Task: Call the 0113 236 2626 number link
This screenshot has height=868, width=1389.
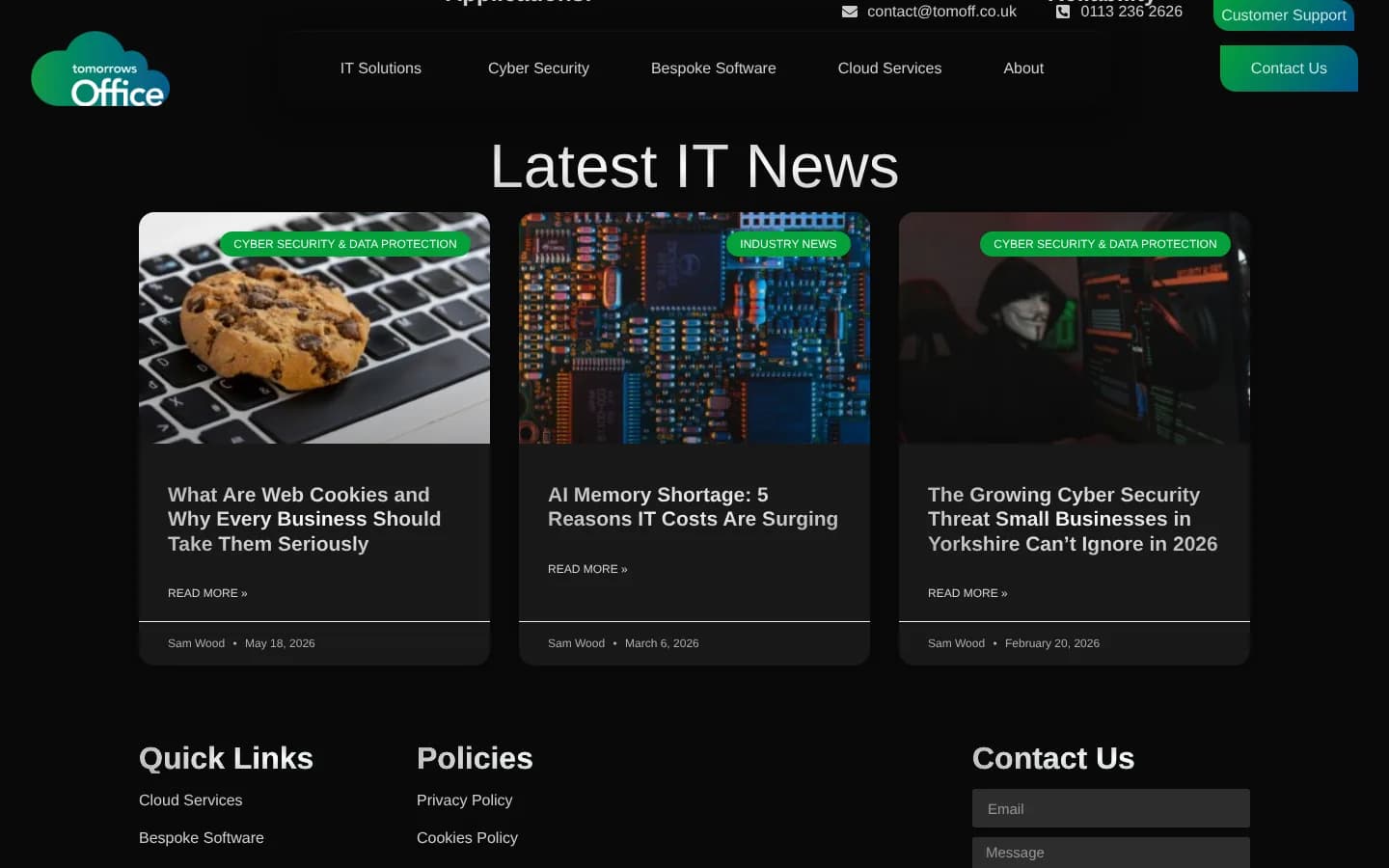Action: (1130, 12)
